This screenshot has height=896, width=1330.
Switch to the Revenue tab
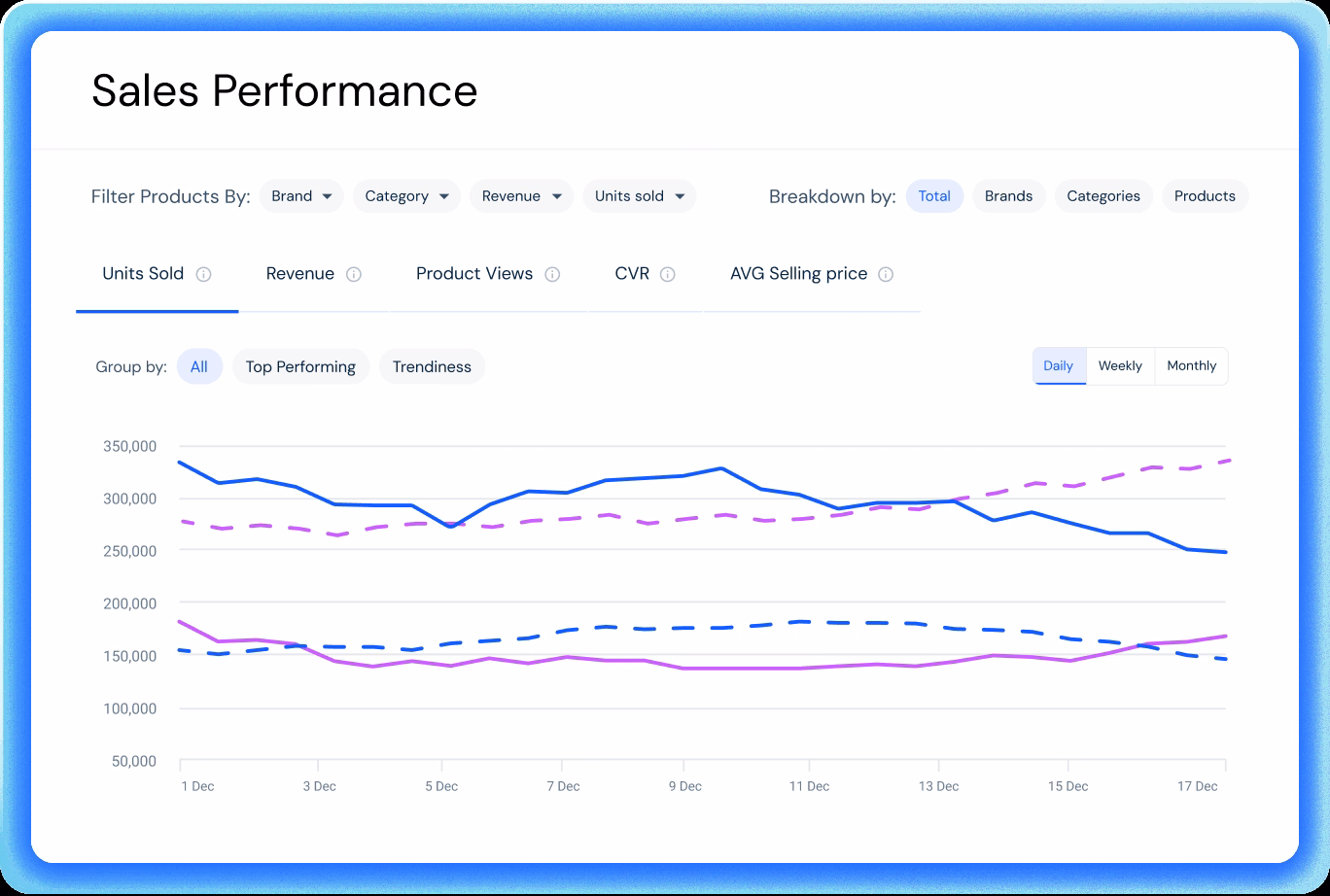[x=300, y=274]
